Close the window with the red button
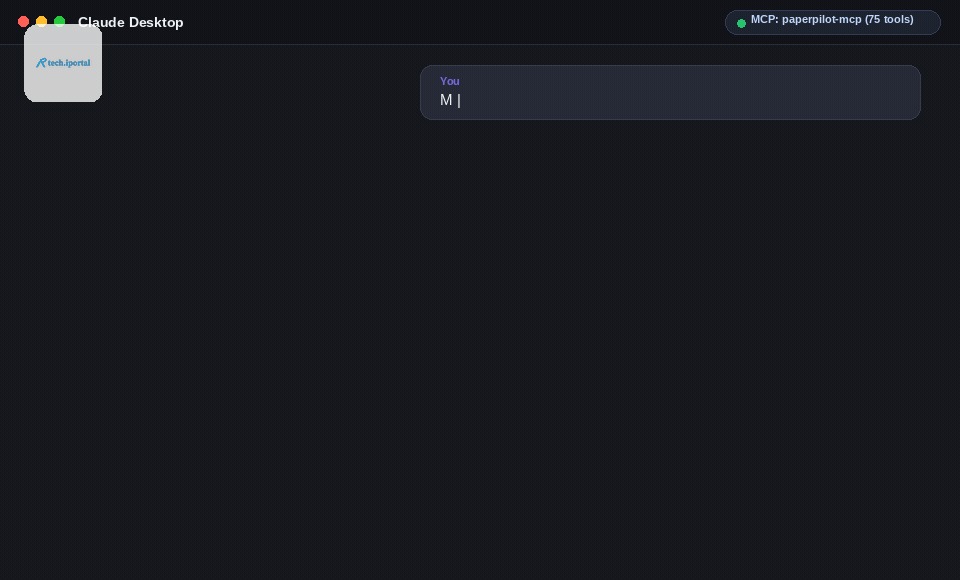 point(23,21)
